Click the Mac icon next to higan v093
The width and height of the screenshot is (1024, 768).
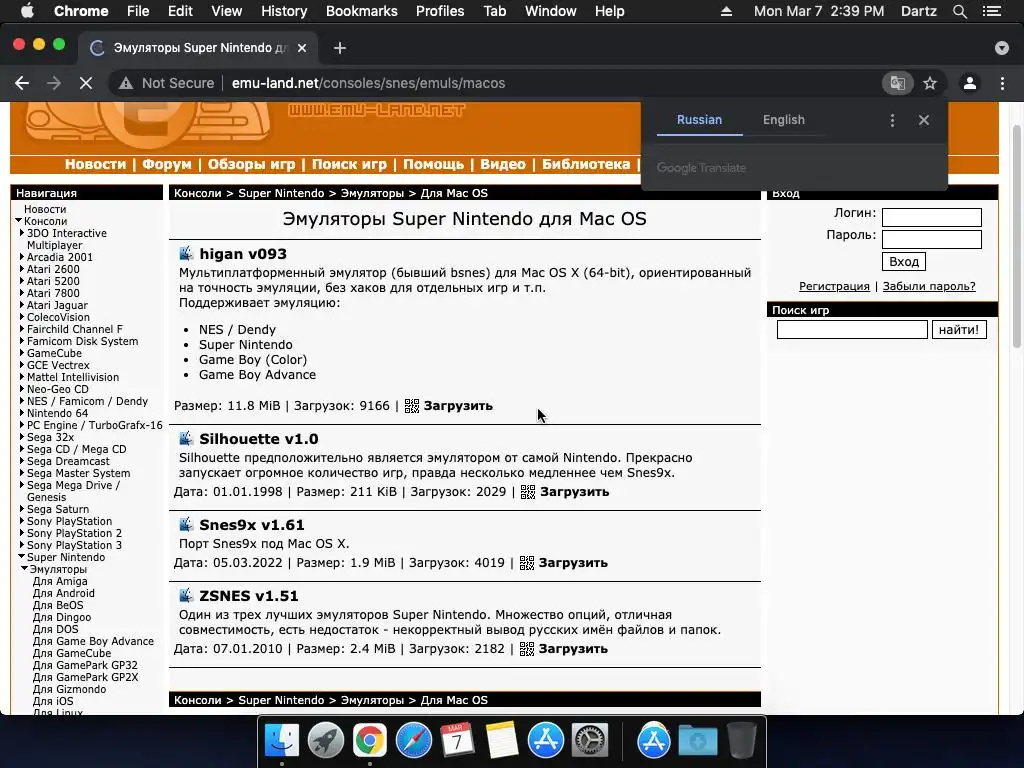tap(186, 253)
